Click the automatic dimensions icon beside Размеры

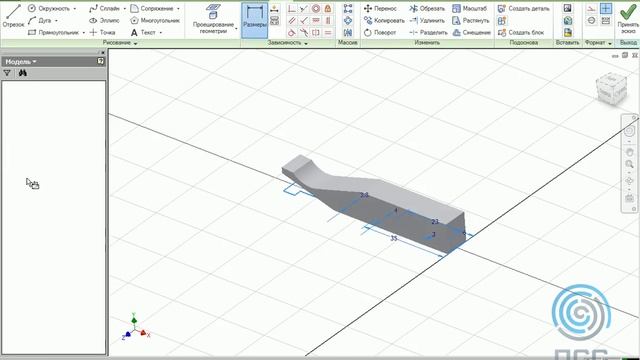[275, 9]
